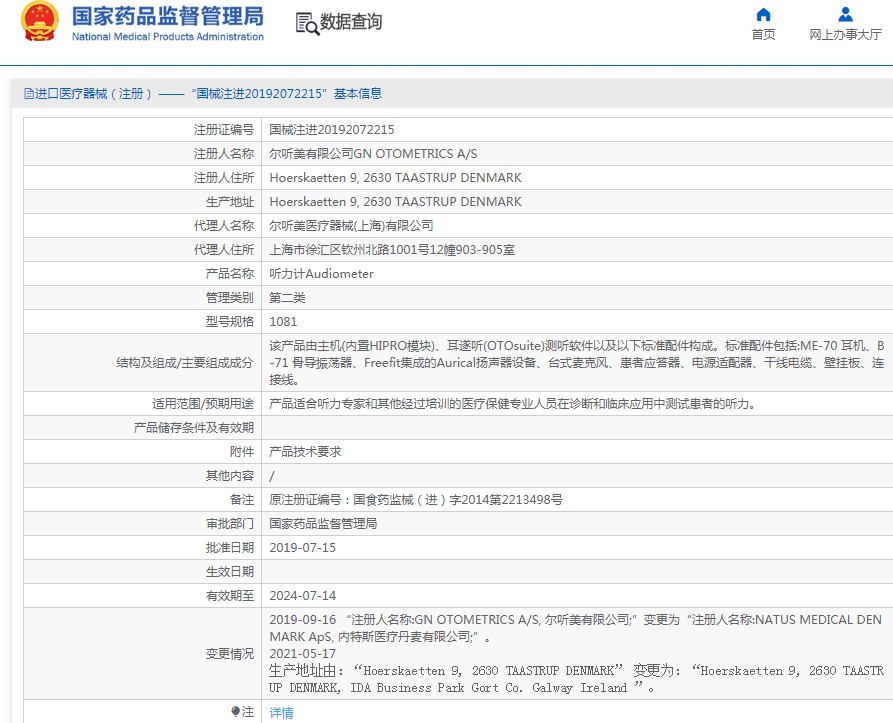Click the 结构及组成 description text
893x723 pixels.
[576, 362]
